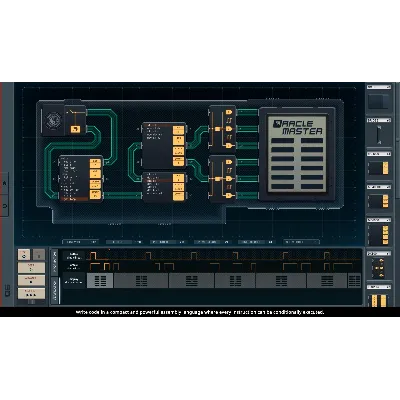The width and height of the screenshot is (400, 400).
Task: Pick the two-register microcontroller thumbnail in palette
Action: (x=379, y=168)
